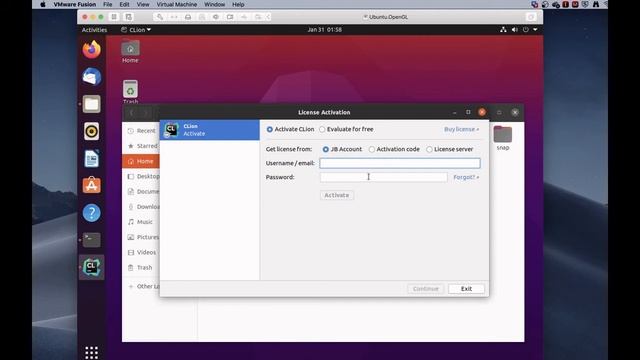Open the Home folder desktop icon
This screenshot has width=640, height=360.
tap(130, 51)
